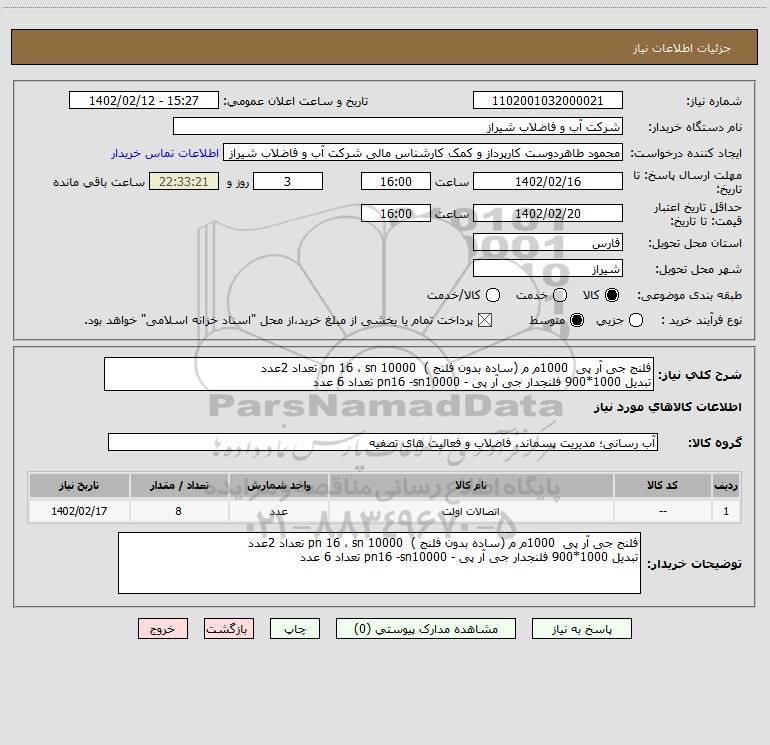The width and height of the screenshot is (770, 745).
Task: Click the response deadline time field 16:00
Action: coord(396,181)
